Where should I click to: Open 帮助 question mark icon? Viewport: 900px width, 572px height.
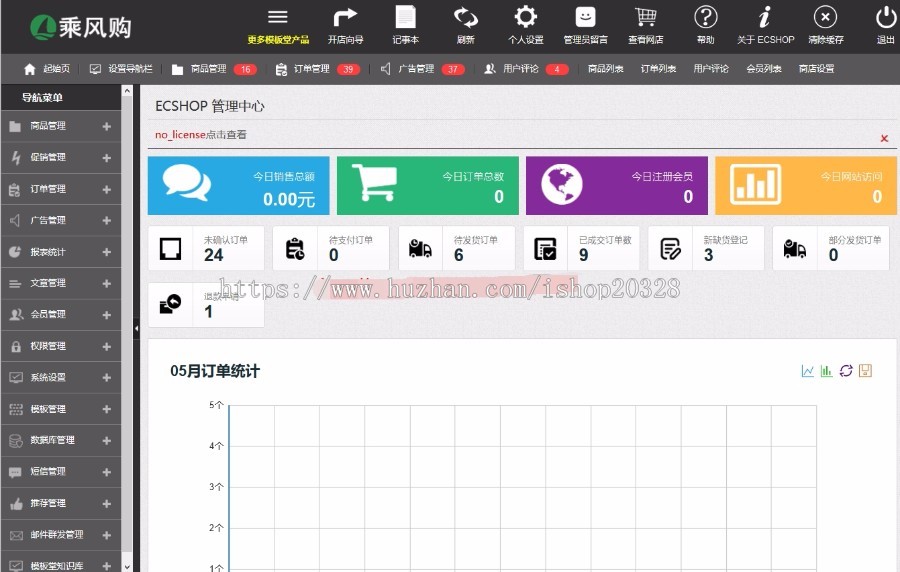pyautogui.click(x=705, y=17)
